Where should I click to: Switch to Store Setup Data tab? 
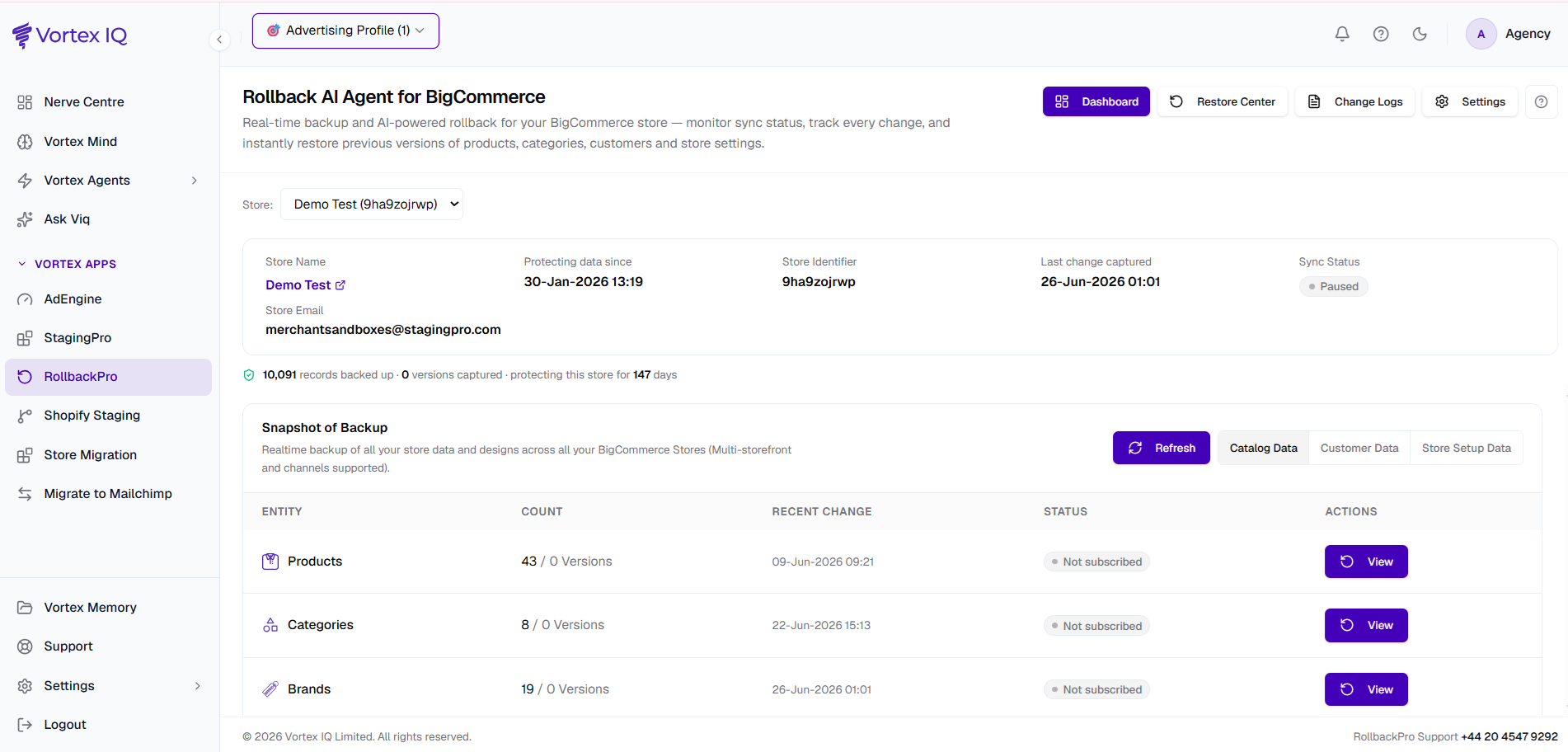point(1466,448)
